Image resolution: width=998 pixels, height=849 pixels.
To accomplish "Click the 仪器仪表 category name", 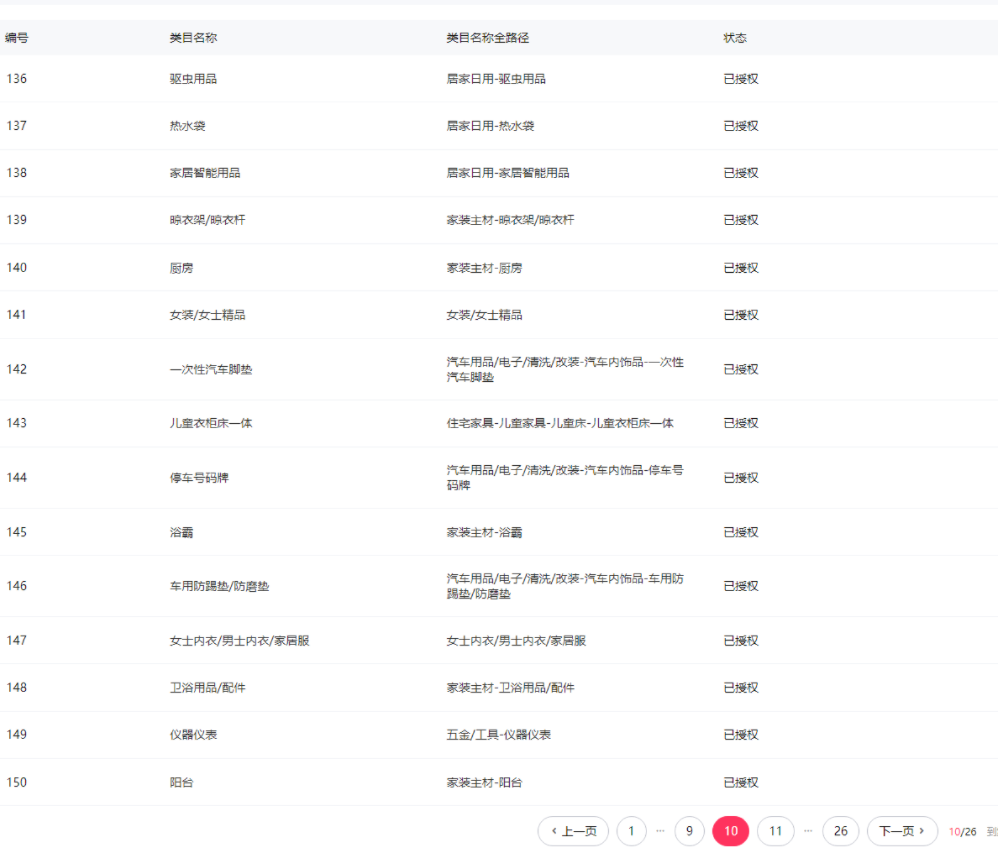I will click(x=193, y=735).
